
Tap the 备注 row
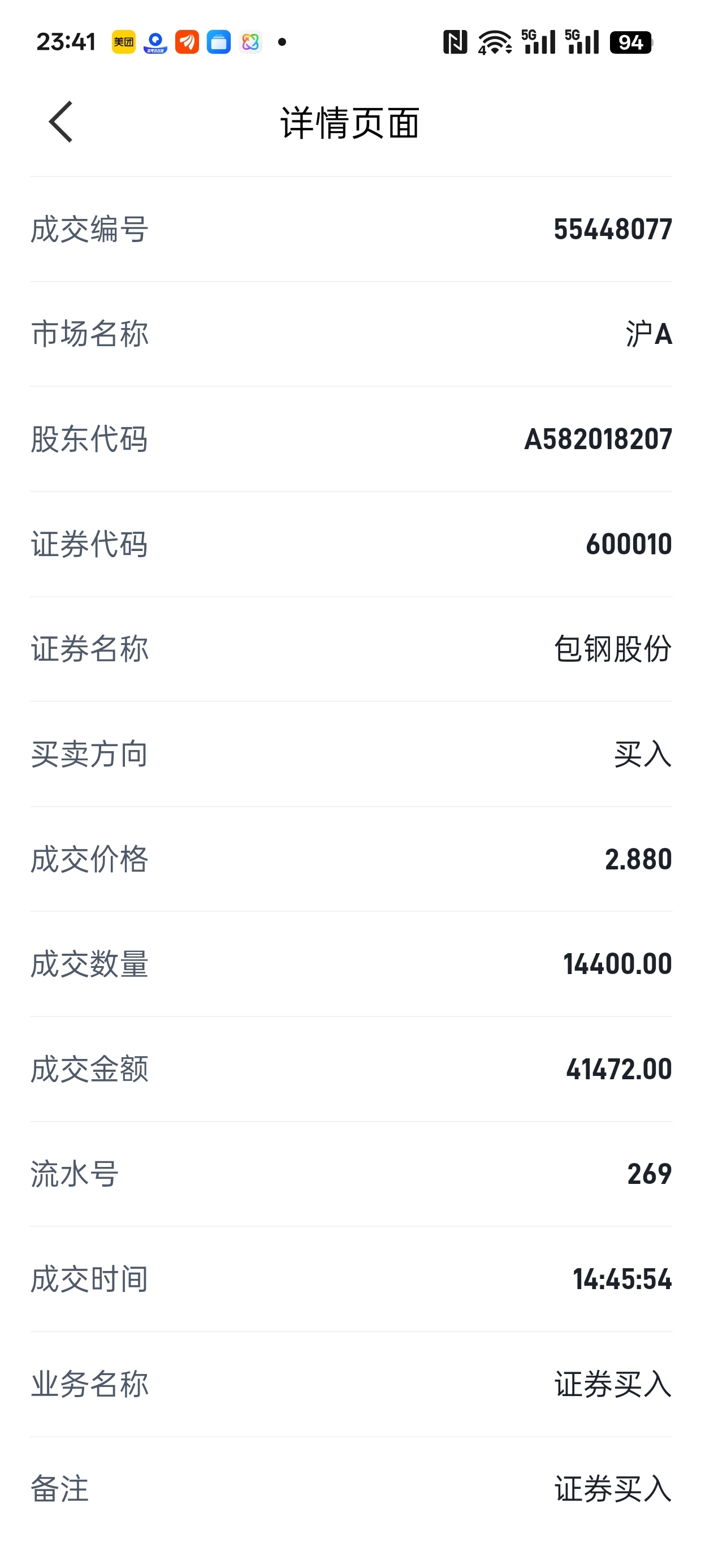coord(351,1489)
